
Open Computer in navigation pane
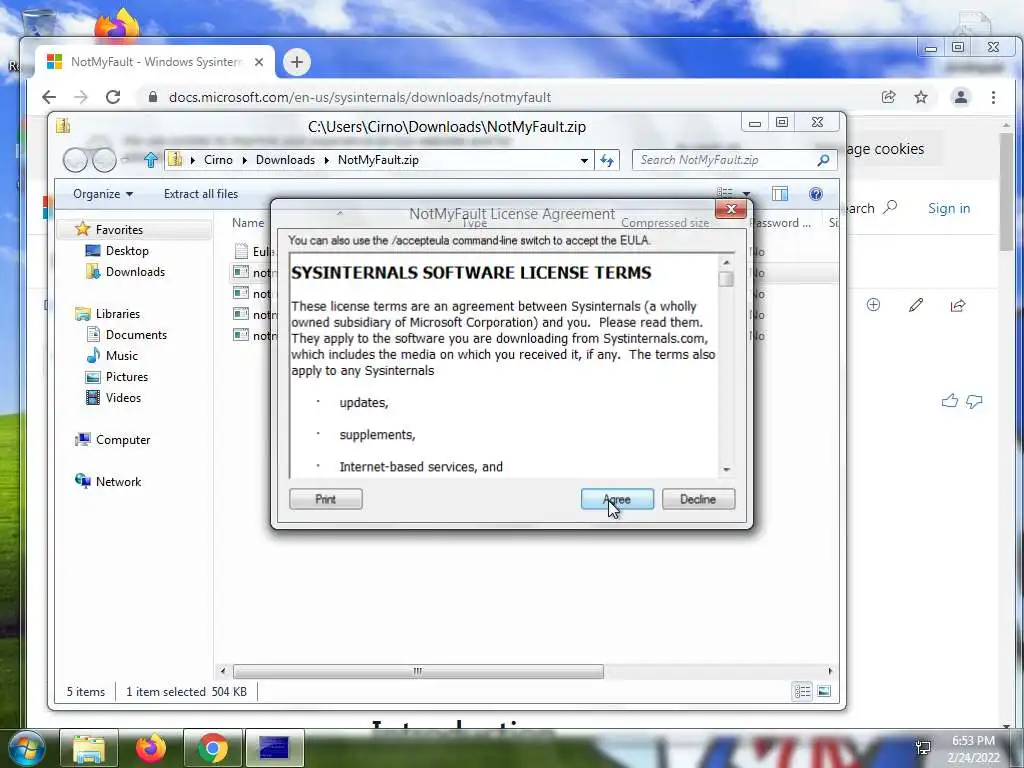point(123,440)
